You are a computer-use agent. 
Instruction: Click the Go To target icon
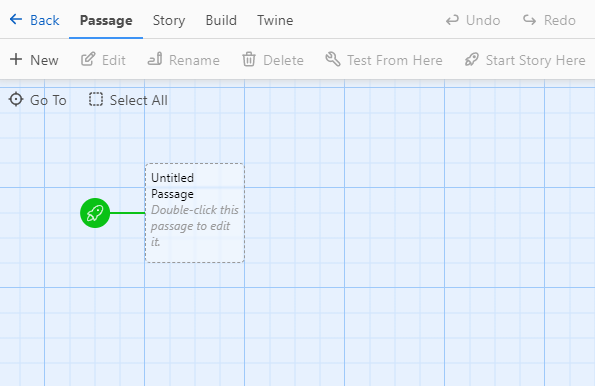[16, 99]
